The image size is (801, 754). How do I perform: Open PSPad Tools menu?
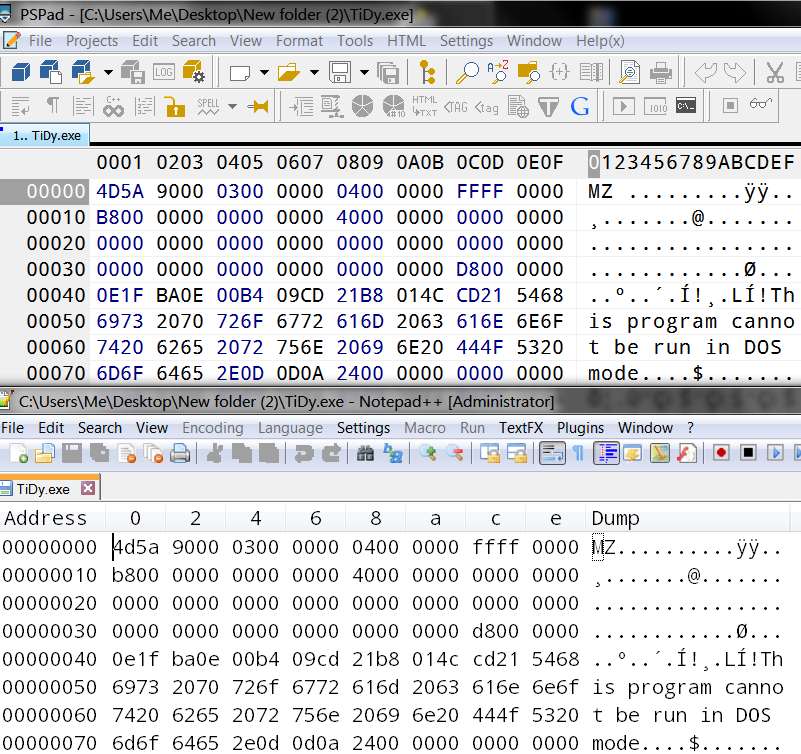coord(355,41)
